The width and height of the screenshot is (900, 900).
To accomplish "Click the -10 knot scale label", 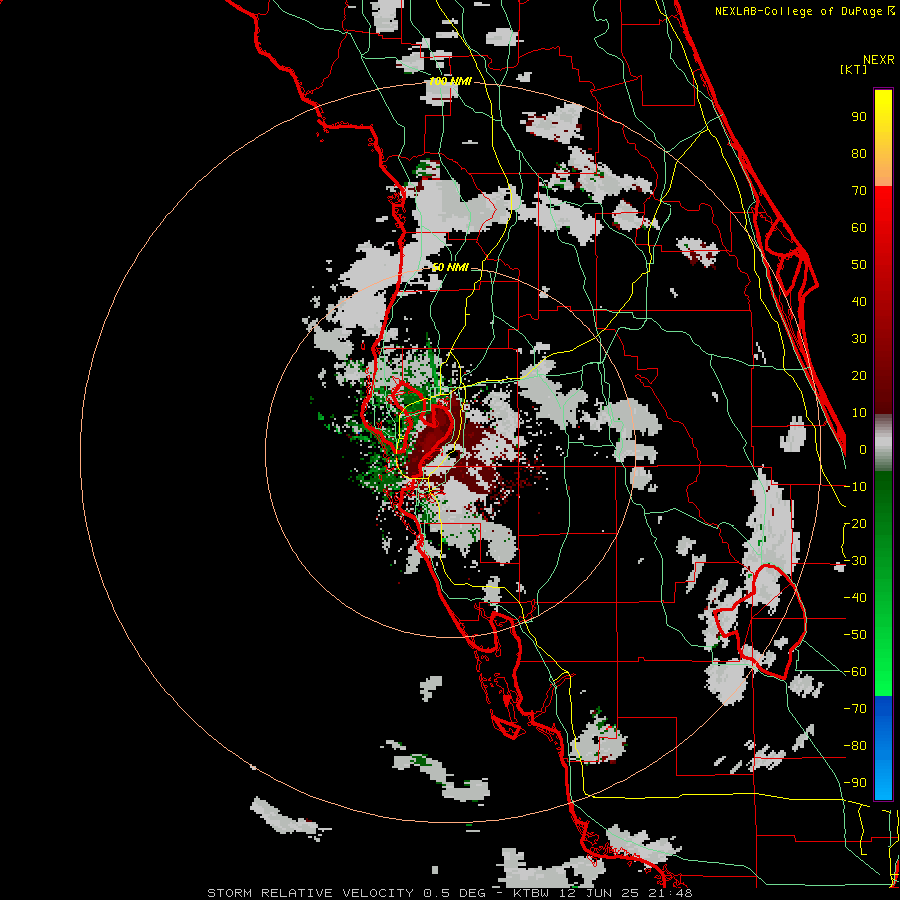I will (855, 487).
